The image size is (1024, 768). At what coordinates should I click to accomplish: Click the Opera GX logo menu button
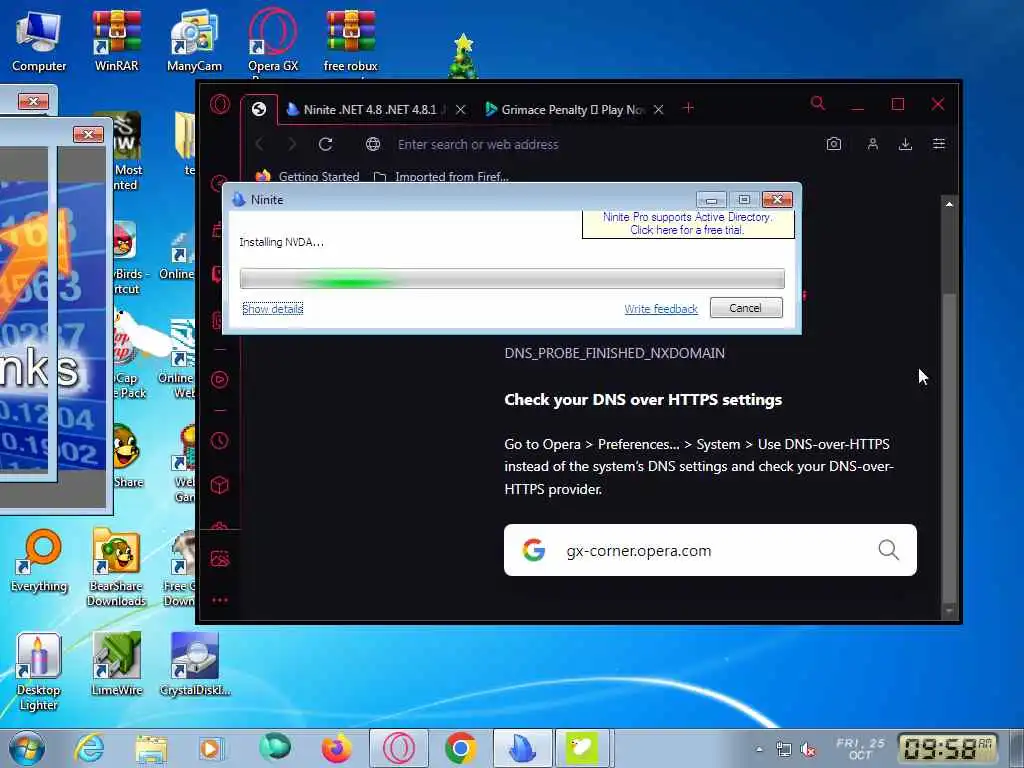(x=220, y=104)
